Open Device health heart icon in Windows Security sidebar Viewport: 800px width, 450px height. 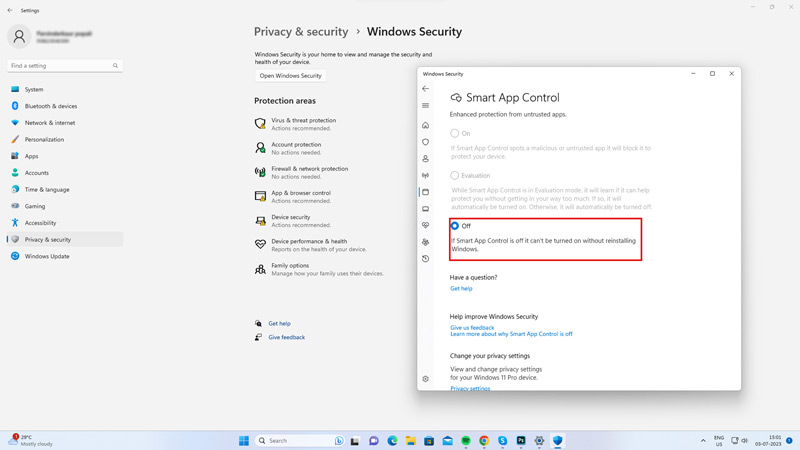coord(426,225)
